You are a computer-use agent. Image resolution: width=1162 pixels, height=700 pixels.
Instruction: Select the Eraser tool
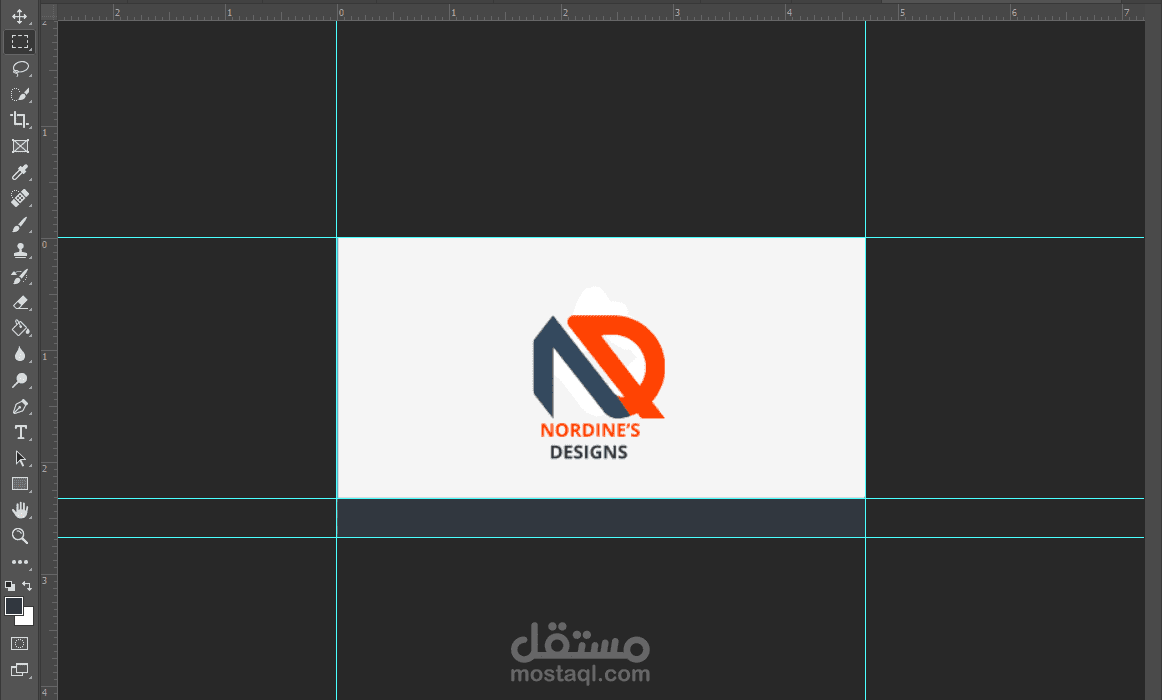[20, 302]
